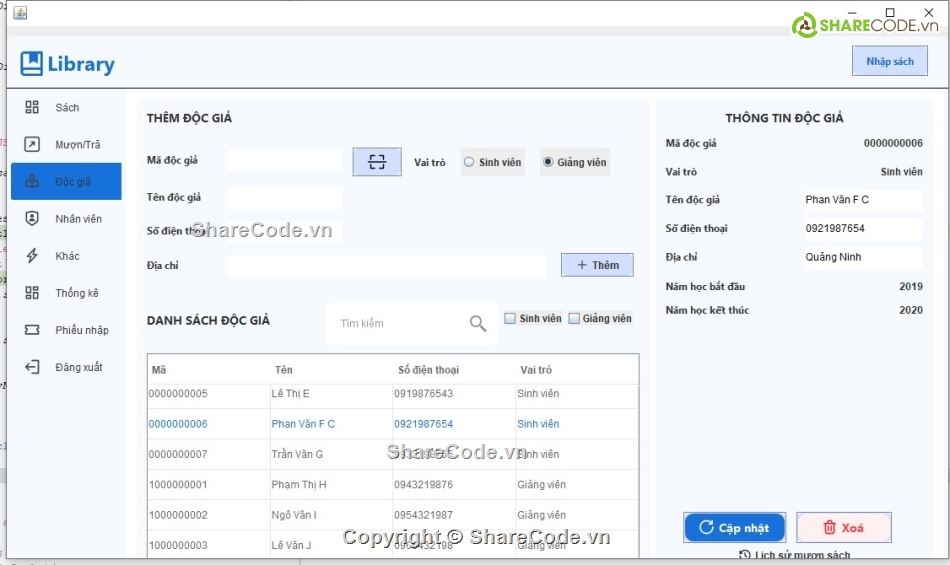Edit the 0921987654 phone field
Image resolution: width=950 pixels, height=565 pixels.
pyautogui.click(x=863, y=228)
